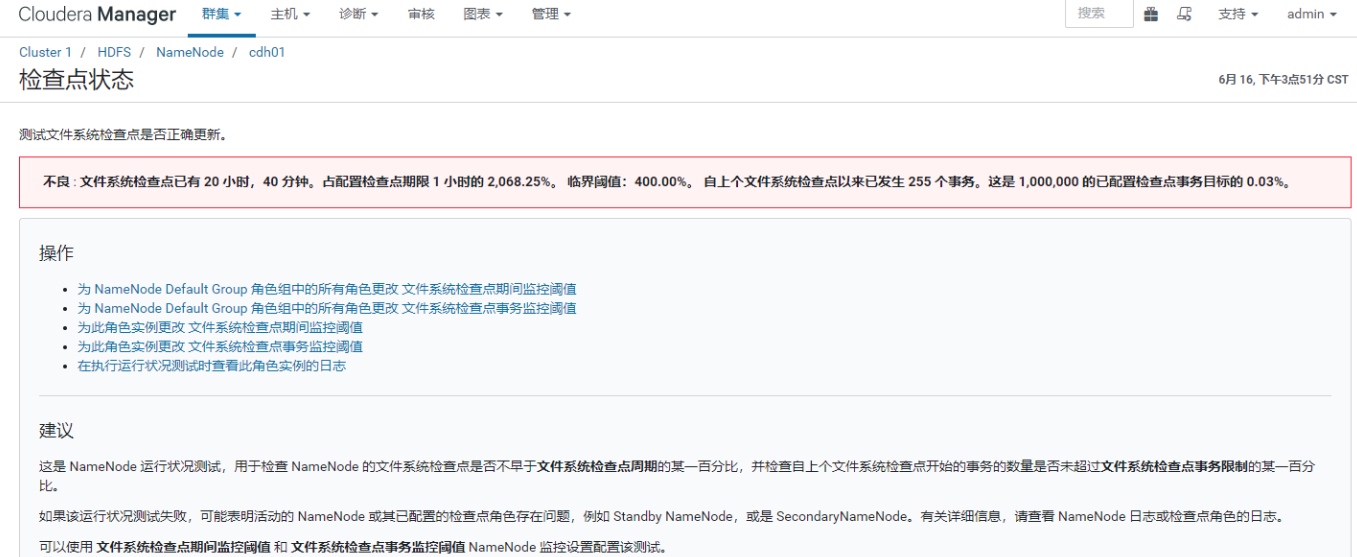Go to NameNode breadcrumb
Image resolution: width=1357 pixels, height=557 pixels.
click(x=190, y=52)
